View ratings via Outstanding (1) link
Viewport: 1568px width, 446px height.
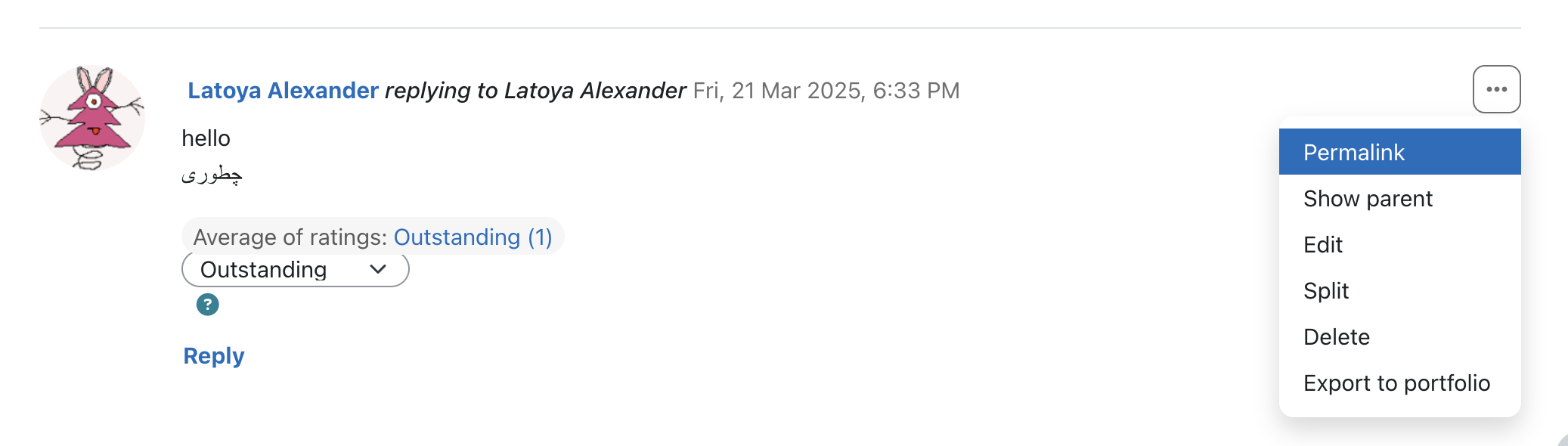point(473,237)
